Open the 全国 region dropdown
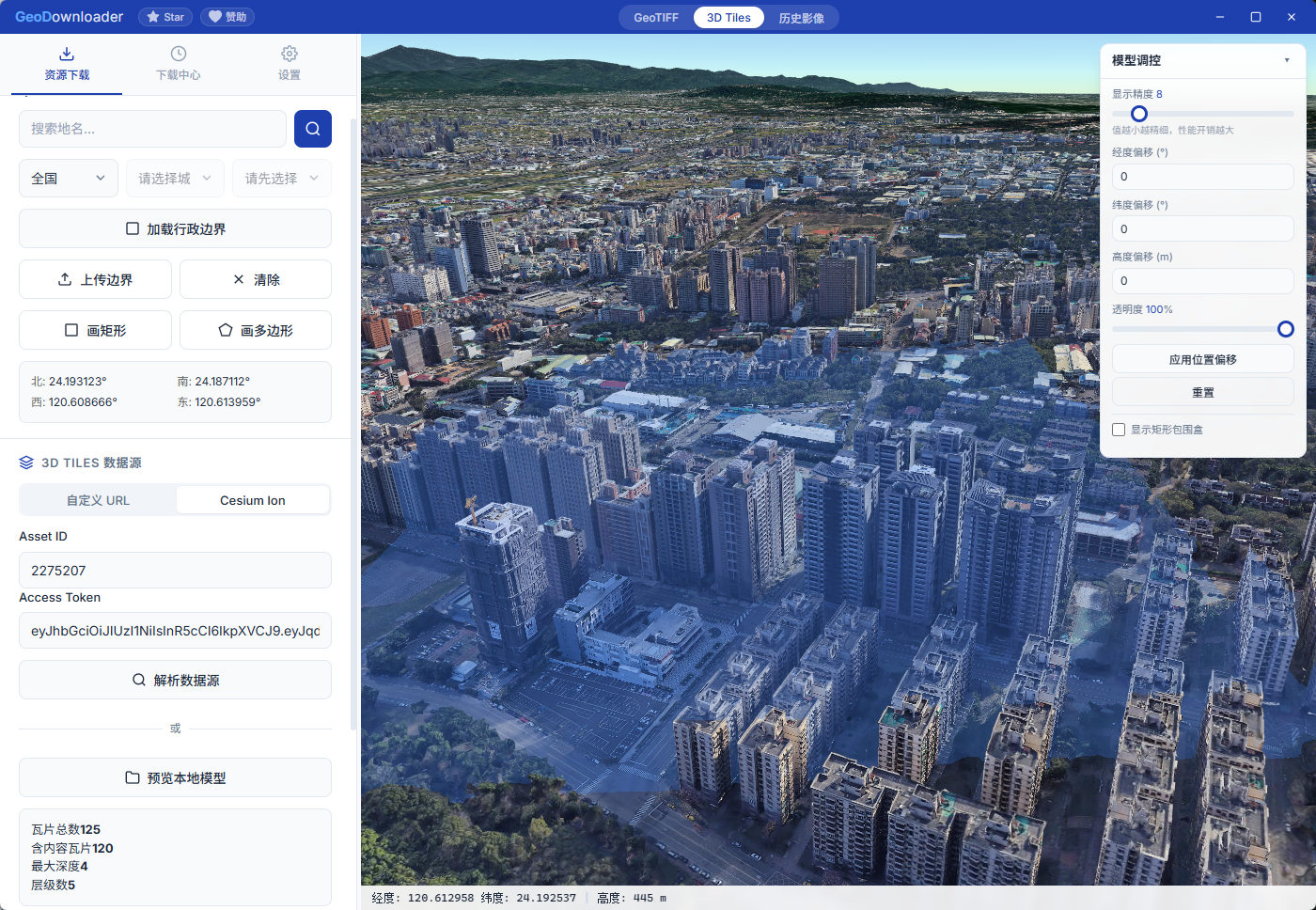The height and width of the screenshot is (910, 1316). tap(68, 178)
